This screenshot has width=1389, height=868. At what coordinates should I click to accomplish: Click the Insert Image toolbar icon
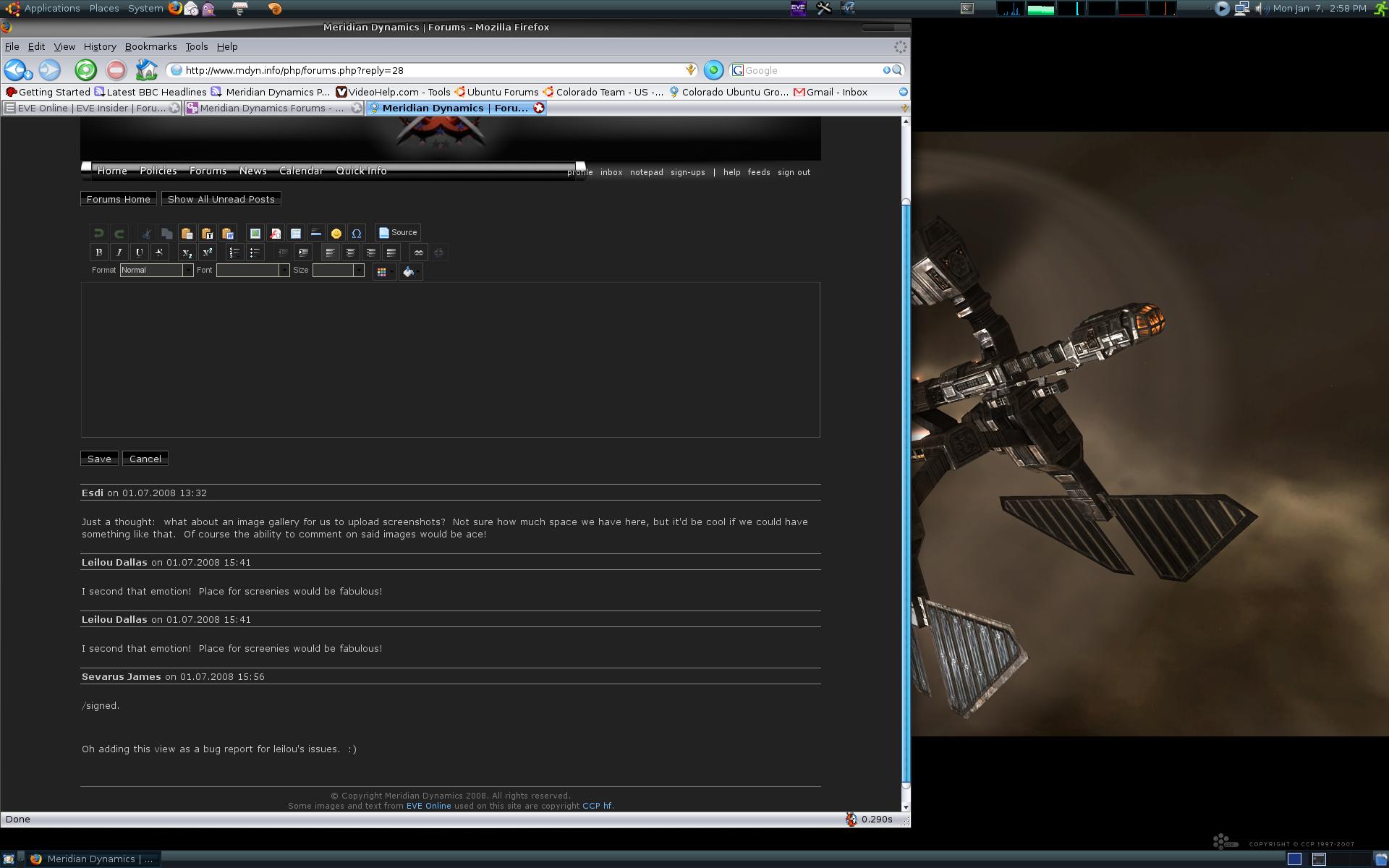coord(255,233)
